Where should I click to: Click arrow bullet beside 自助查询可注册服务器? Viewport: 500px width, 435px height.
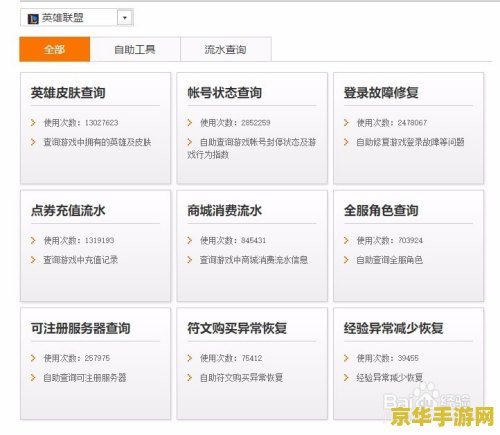coord(33,377)
